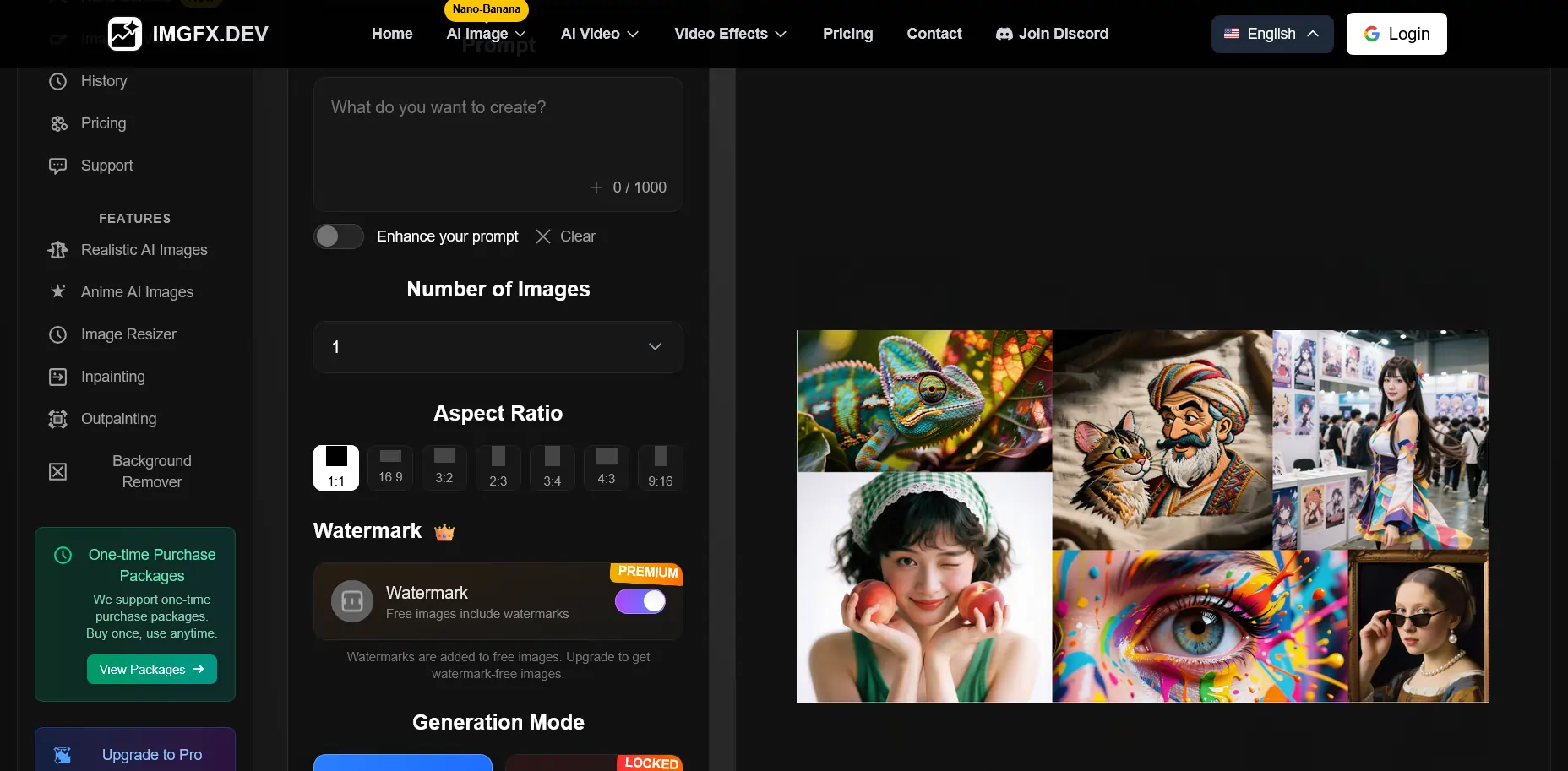Click the chameleon sample image

pos(924,401)
